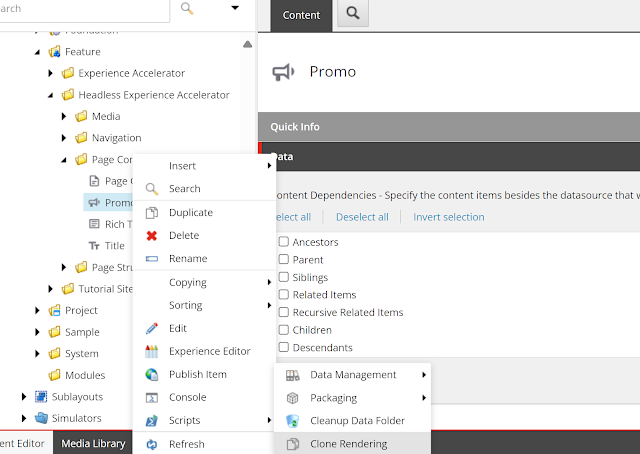The width and height of the screenshot is (640, 454).
Task: Click the Media folder icon in tree
Action: point(81,116)
